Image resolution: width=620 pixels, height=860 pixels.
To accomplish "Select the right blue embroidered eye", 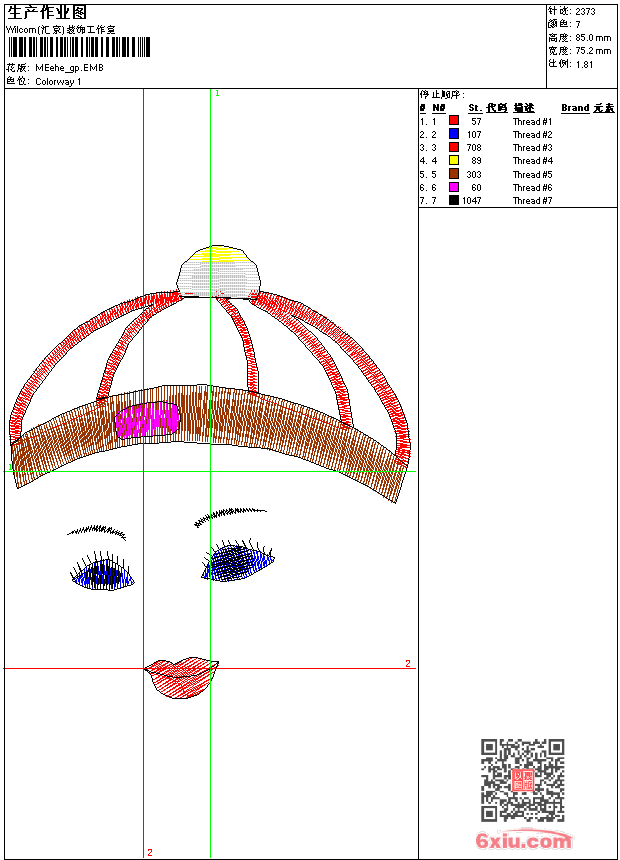I will [237, 563].
